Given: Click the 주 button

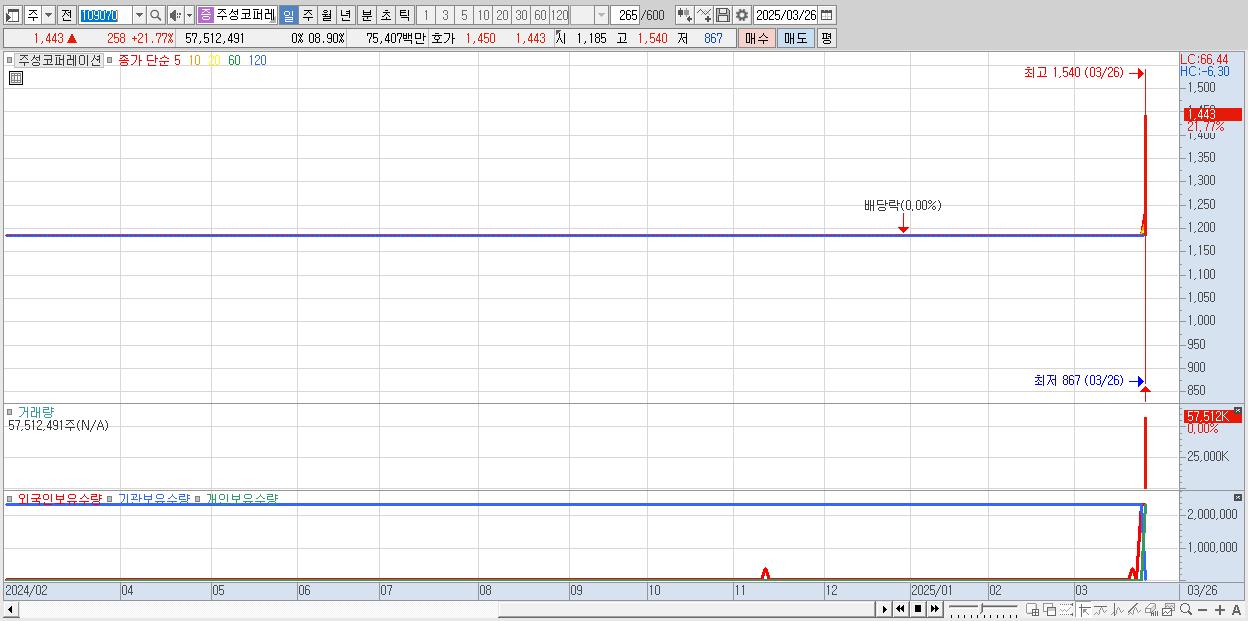Looking at the screenshot, I should click(x=32, y=15).
